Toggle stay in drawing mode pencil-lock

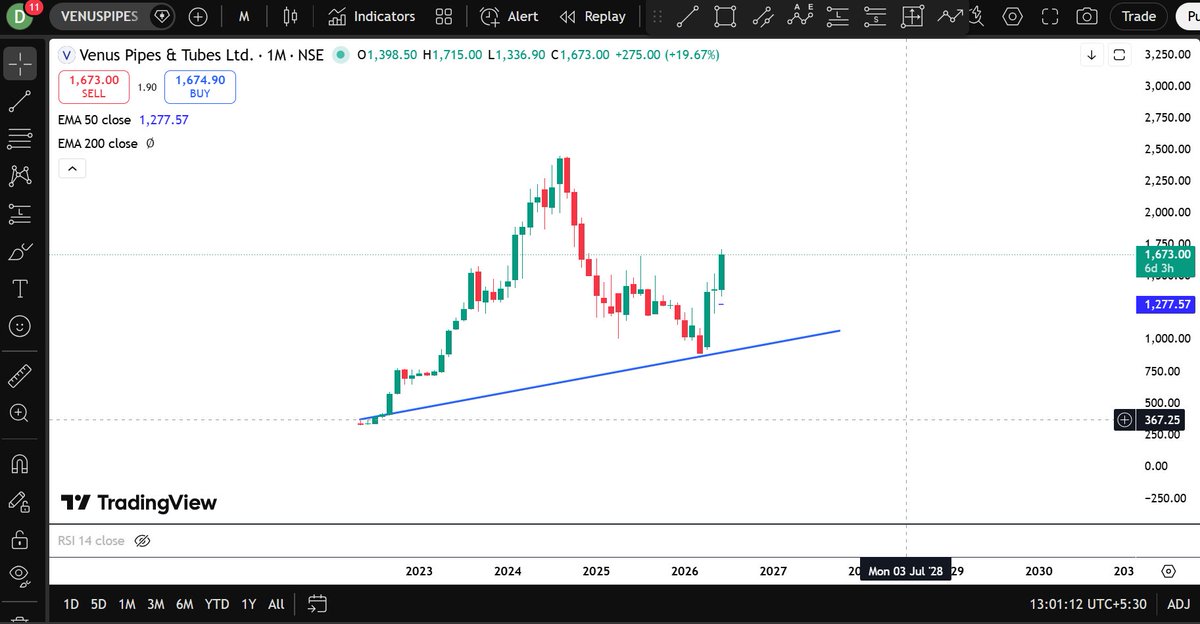tap(20, 501)
